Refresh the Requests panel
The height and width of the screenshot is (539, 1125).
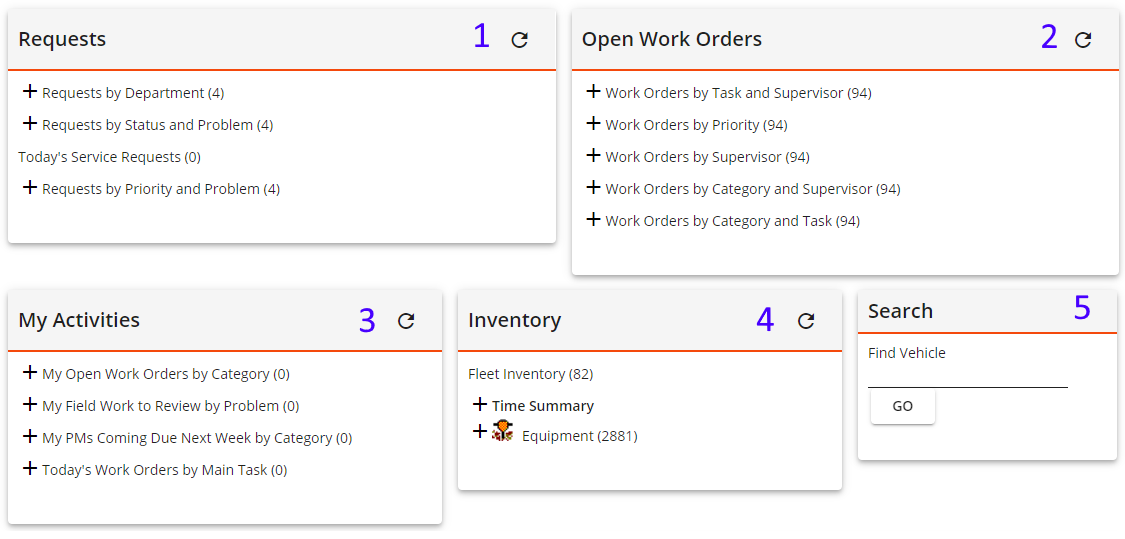(519, 40)
